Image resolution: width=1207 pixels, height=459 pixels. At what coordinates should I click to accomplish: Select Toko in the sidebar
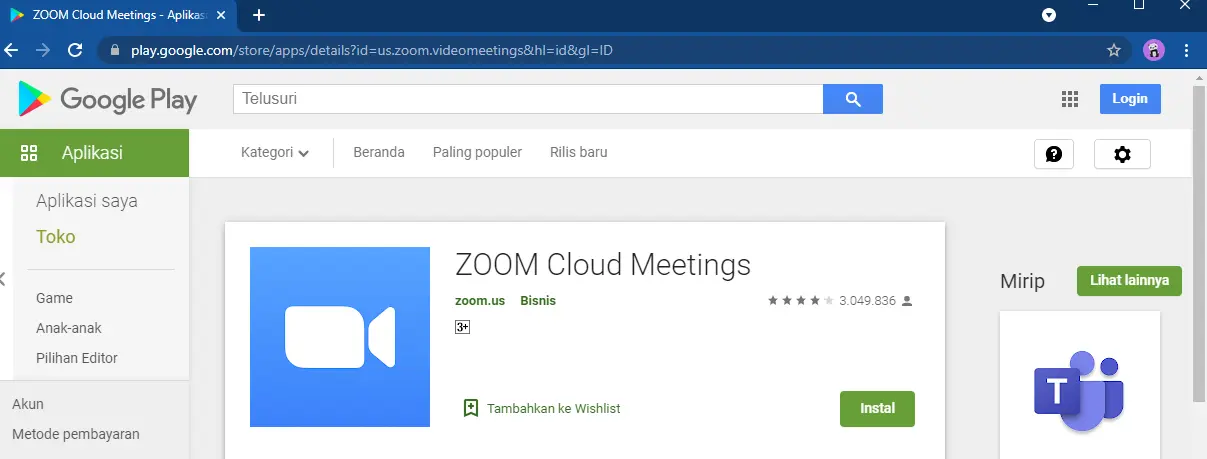pos(56,237)
